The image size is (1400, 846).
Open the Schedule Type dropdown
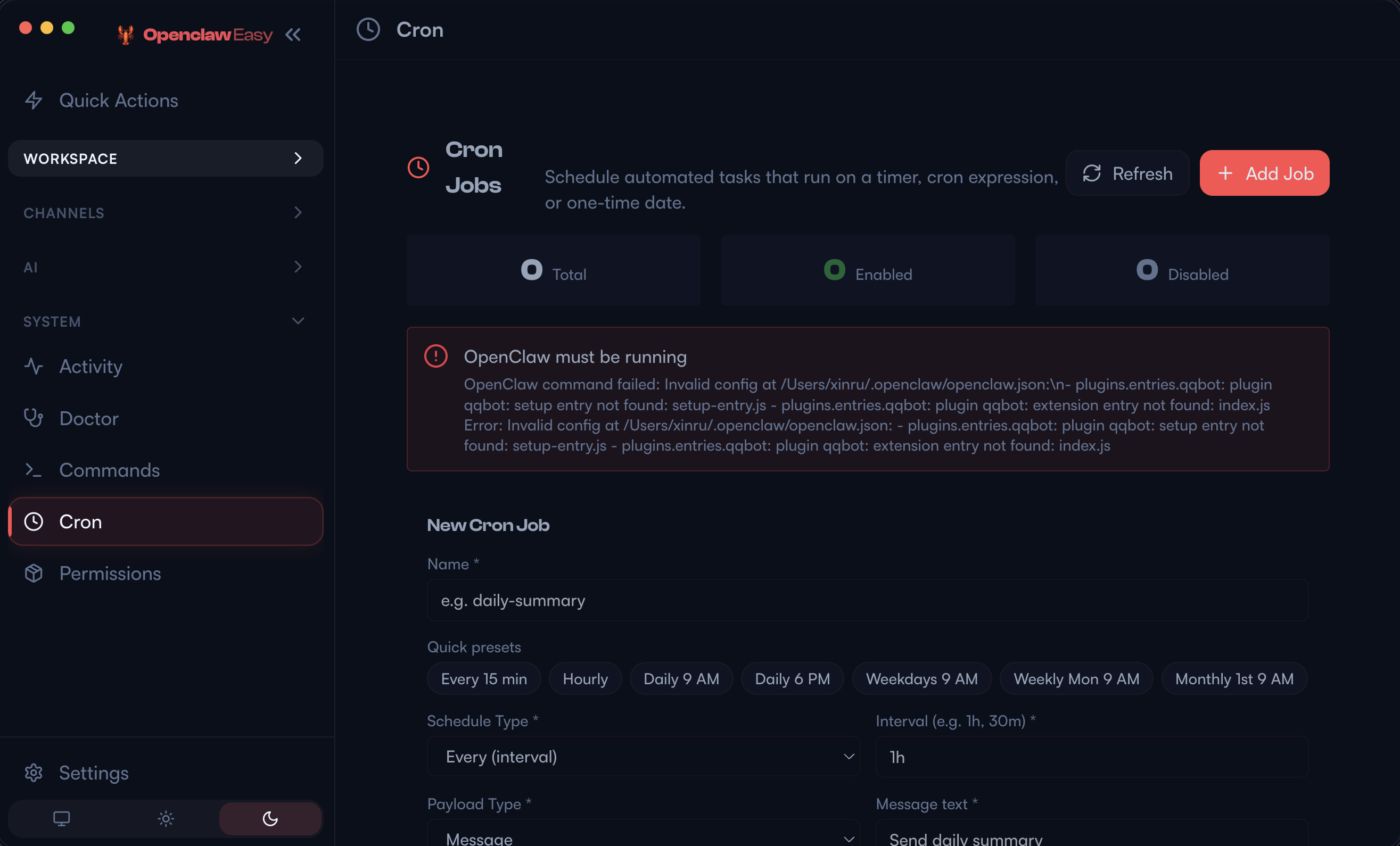tap(643, 757)
